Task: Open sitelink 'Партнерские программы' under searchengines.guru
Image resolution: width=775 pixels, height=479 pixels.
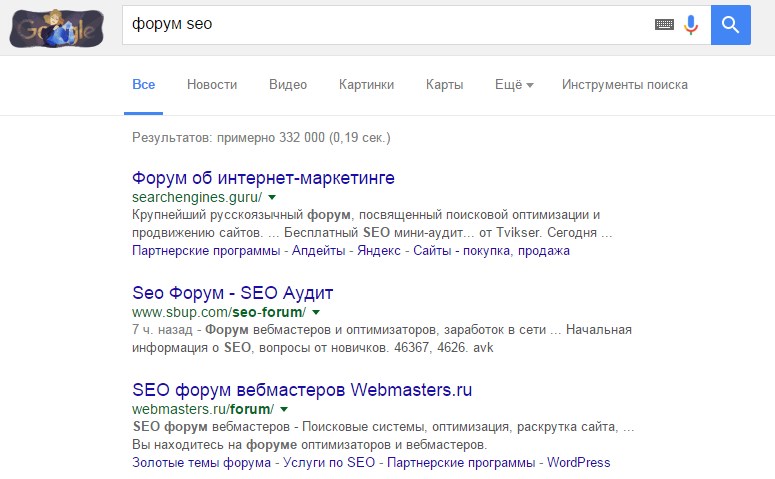Action: pyautogui.click(x=206, y=251)
